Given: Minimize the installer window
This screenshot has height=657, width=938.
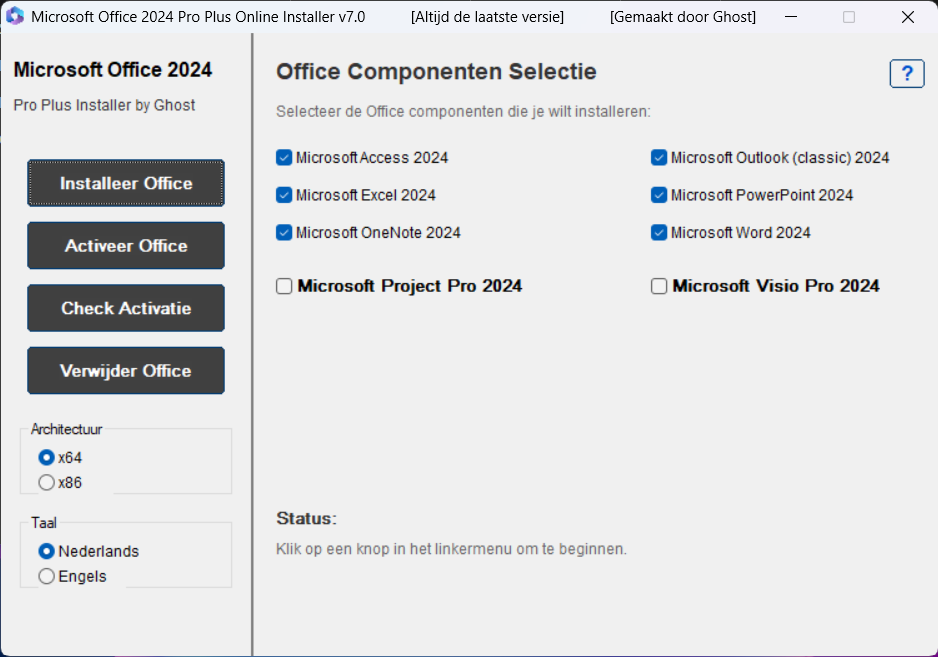Looking at the screenshot, I should coord(791,17).
